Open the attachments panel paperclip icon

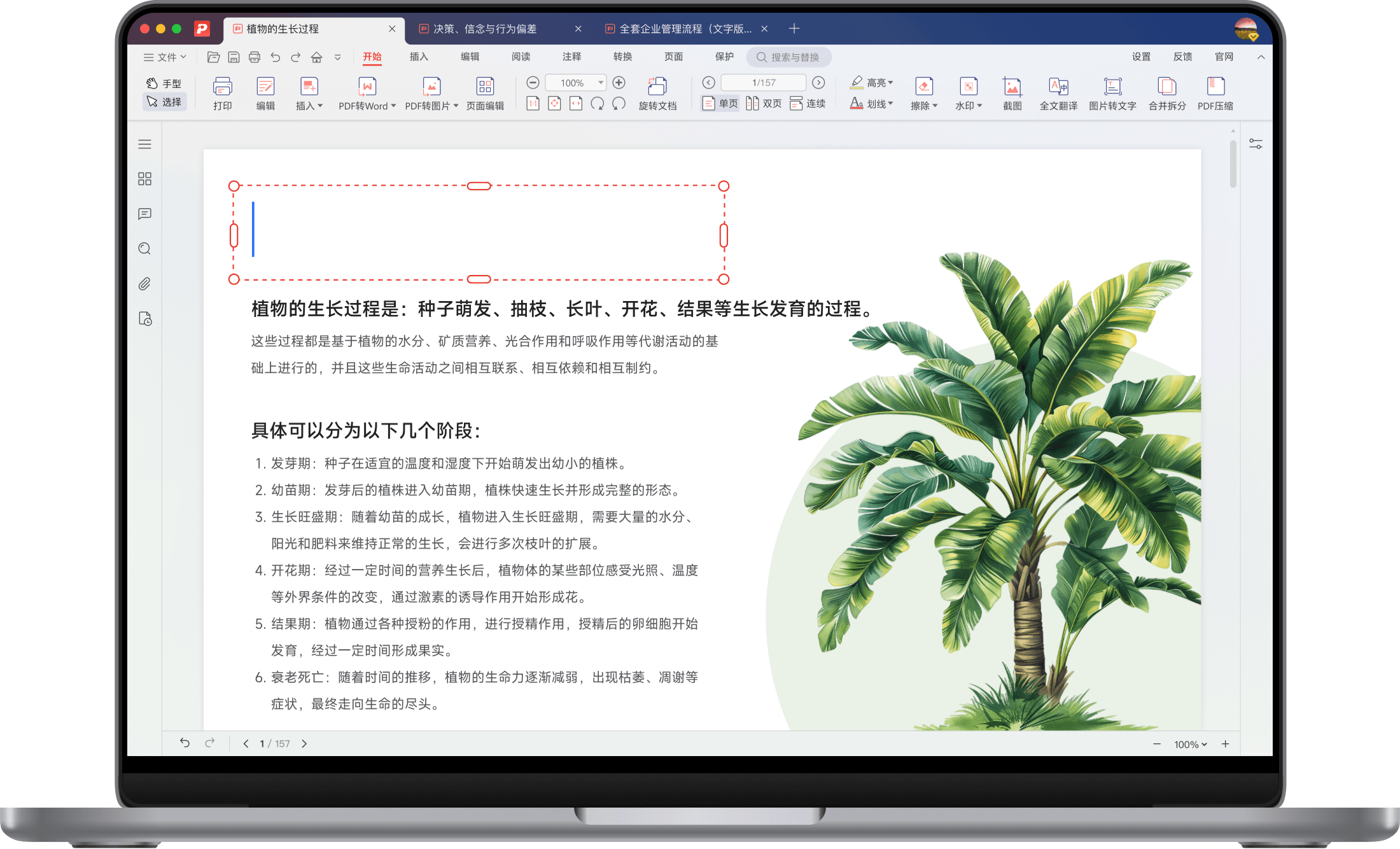144,284
